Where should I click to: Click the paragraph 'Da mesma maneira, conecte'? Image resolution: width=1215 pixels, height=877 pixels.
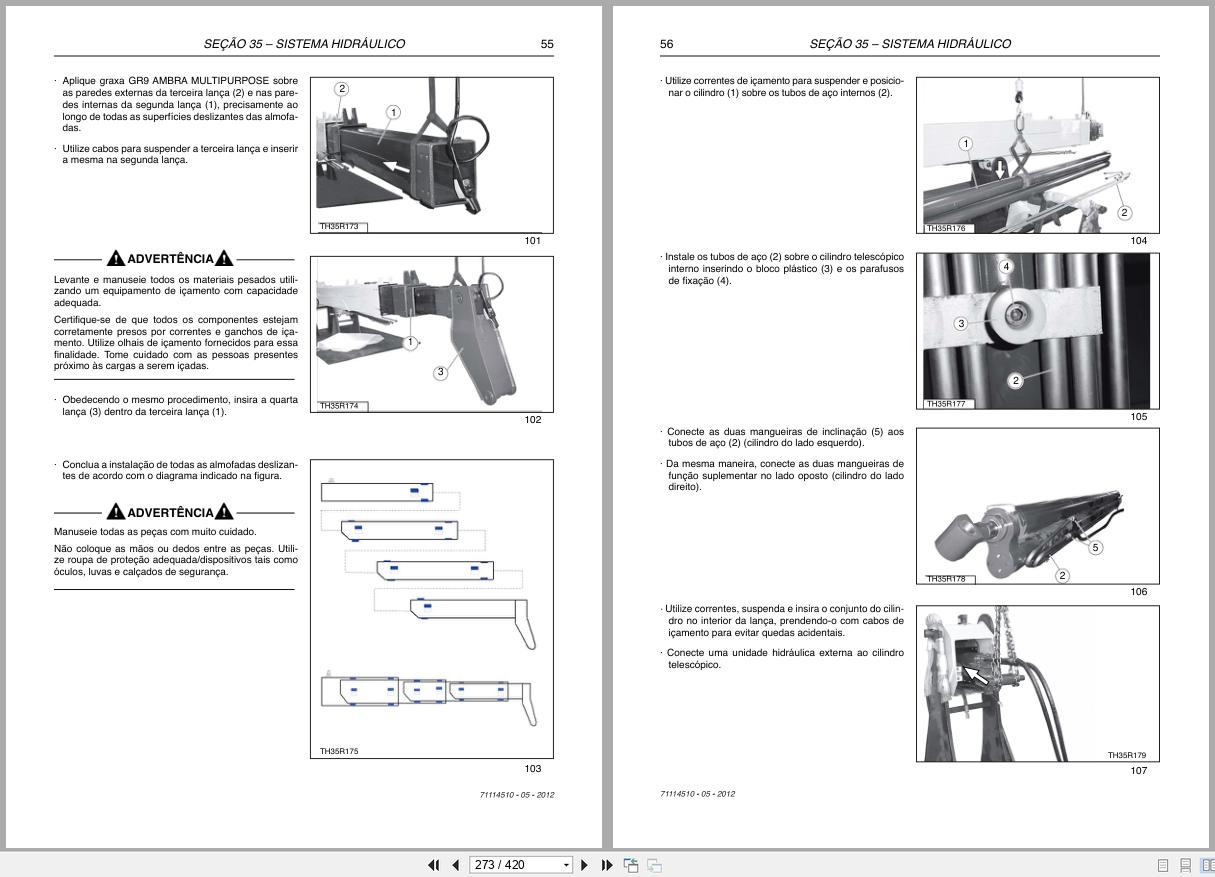[x=782, y=475]
